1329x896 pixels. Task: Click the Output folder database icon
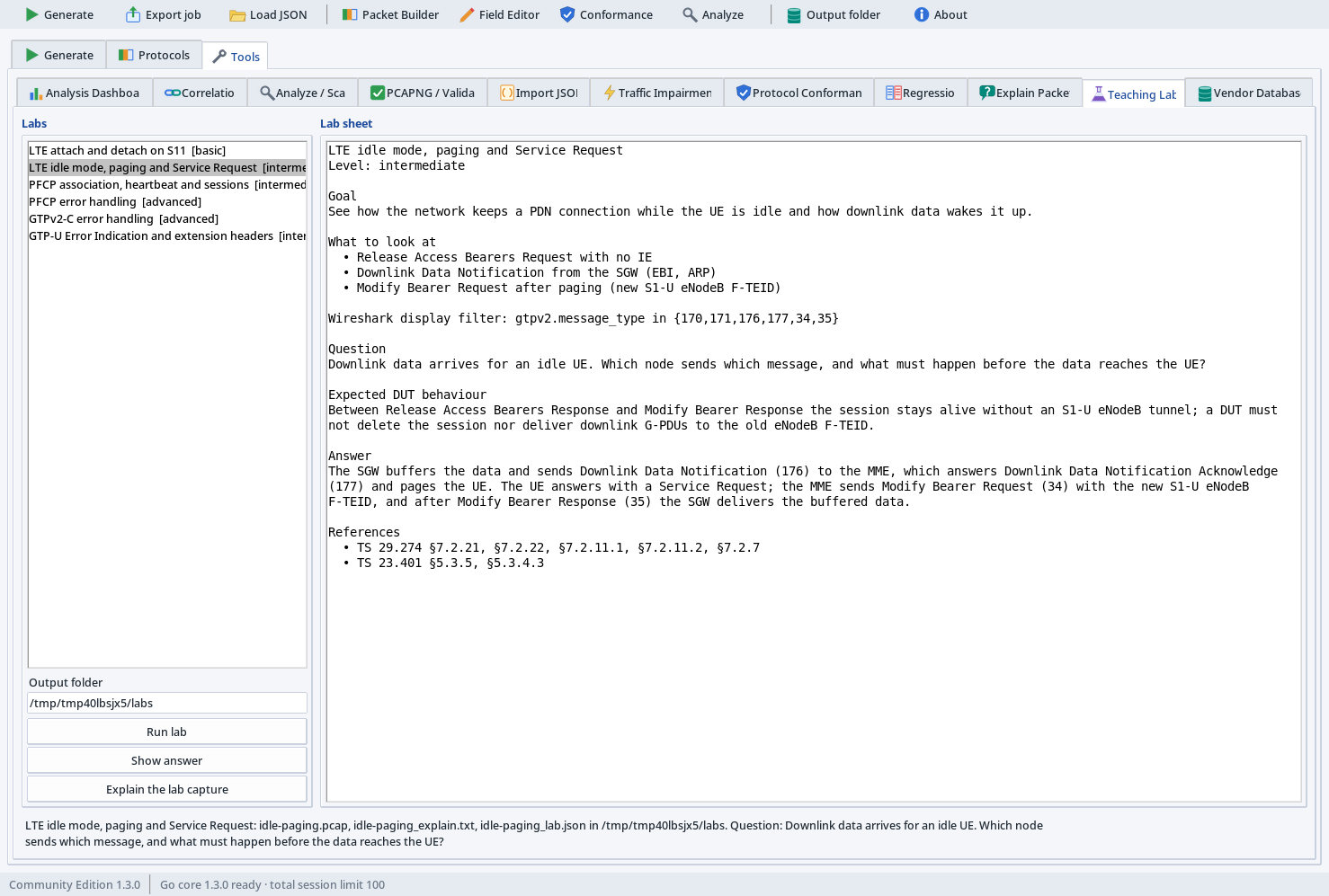[794, 14]
